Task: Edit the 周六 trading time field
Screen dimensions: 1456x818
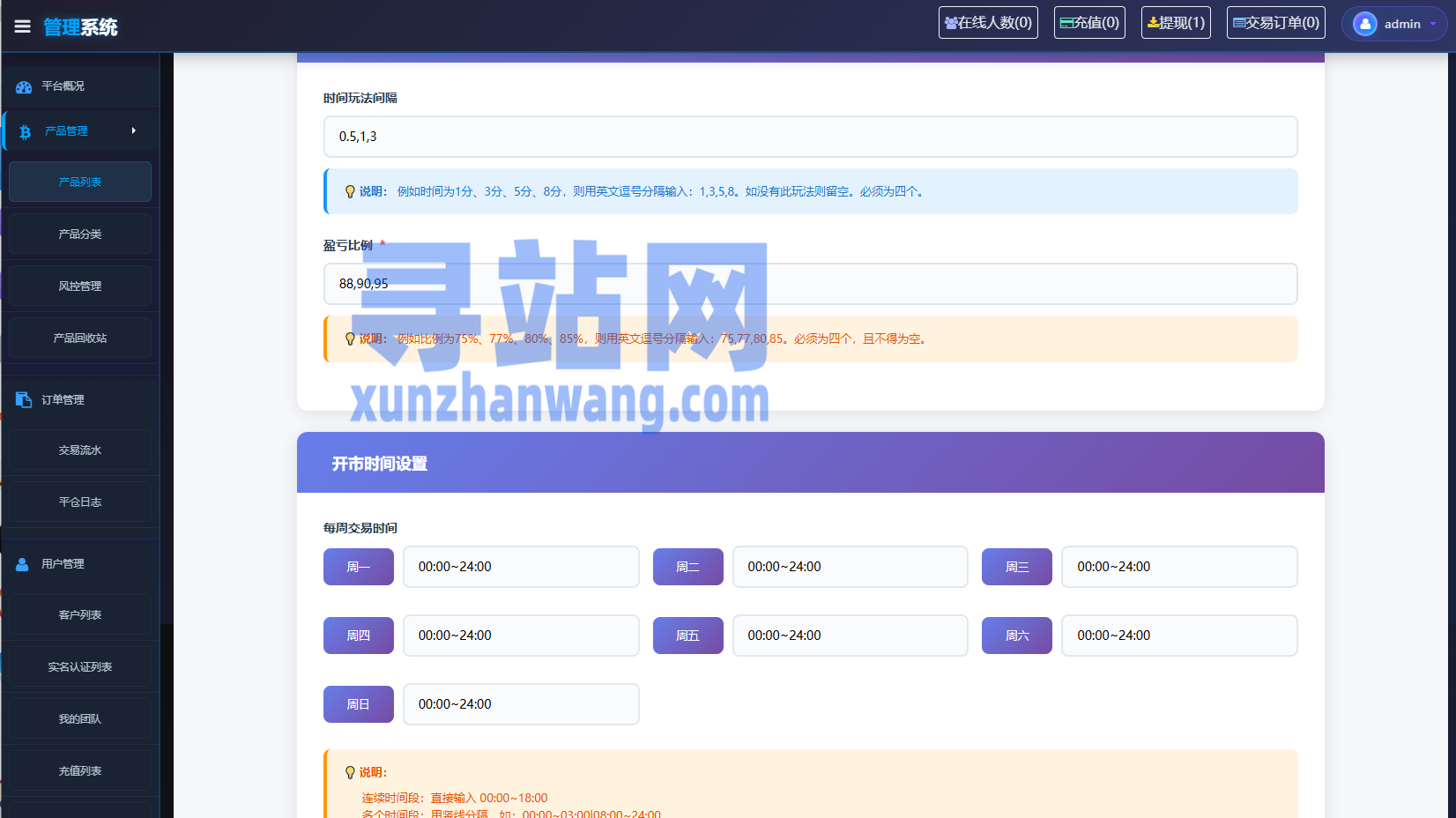Action: (1179, 636)
